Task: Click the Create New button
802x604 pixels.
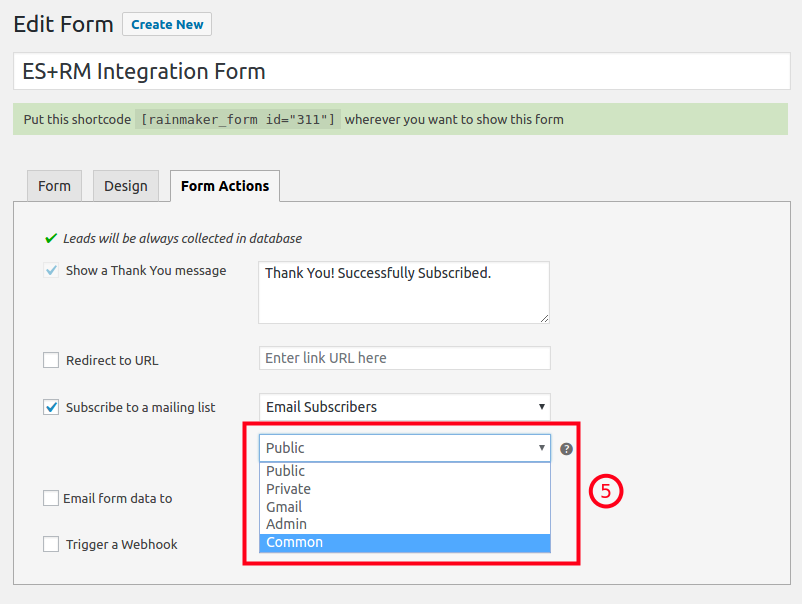Action: 167,25
